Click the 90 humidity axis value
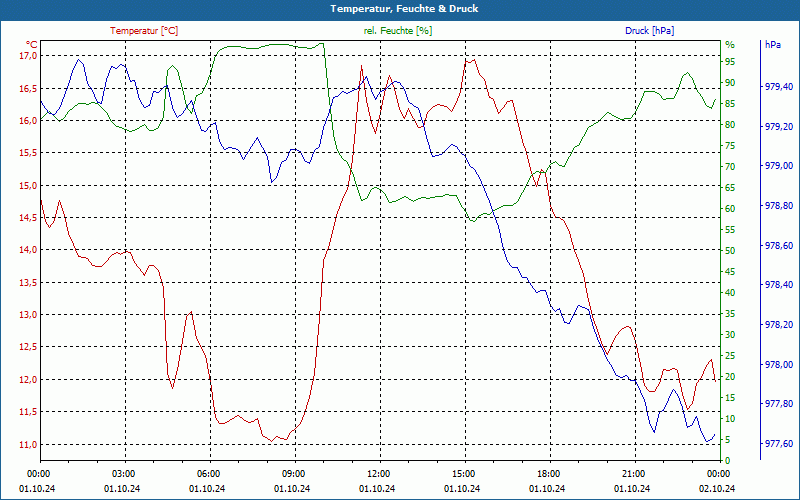Image resolution: width=800 pixels, height=500 pixels. (x=730, y=83)
